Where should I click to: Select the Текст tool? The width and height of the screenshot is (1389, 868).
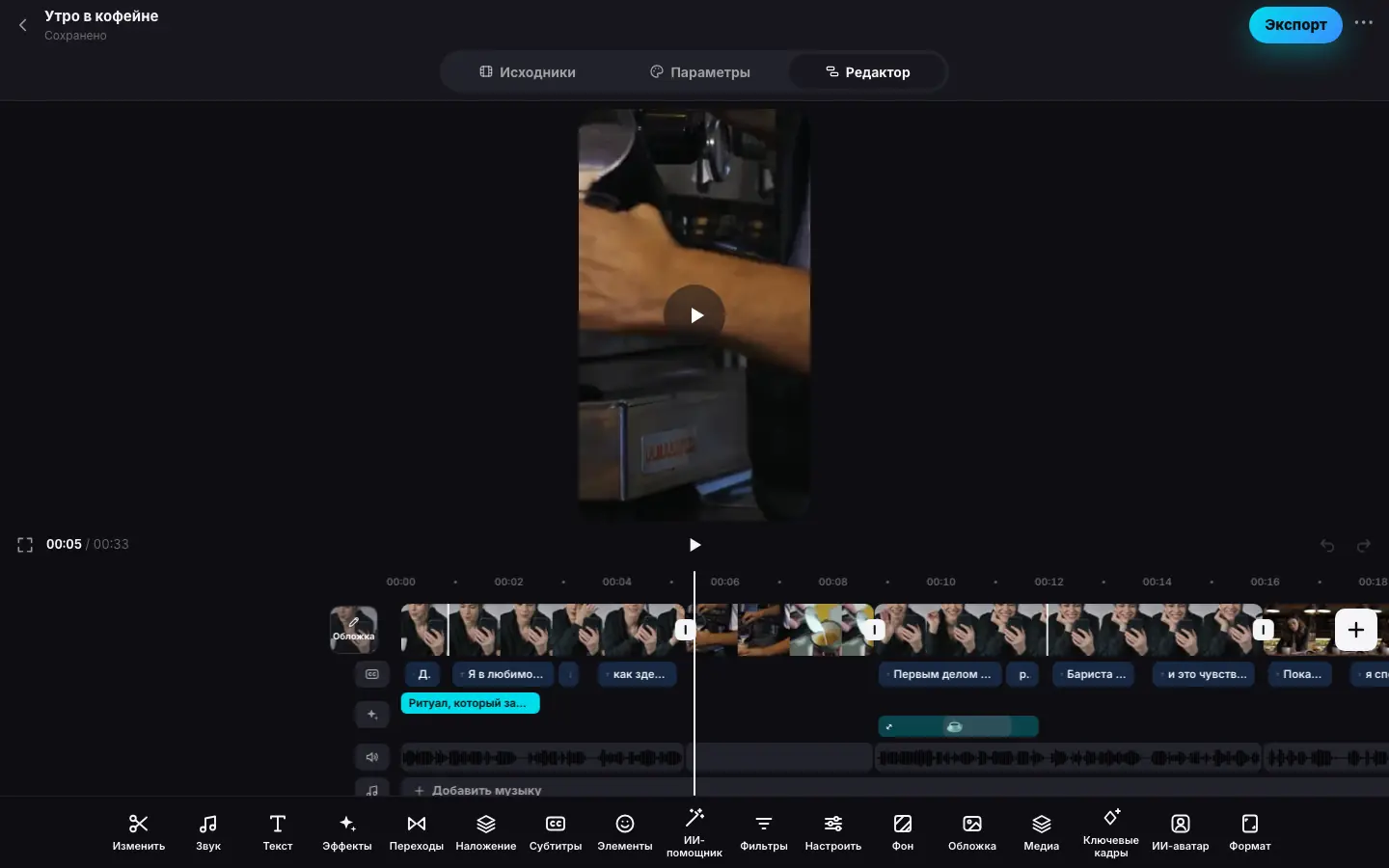[x=278, y=832]
